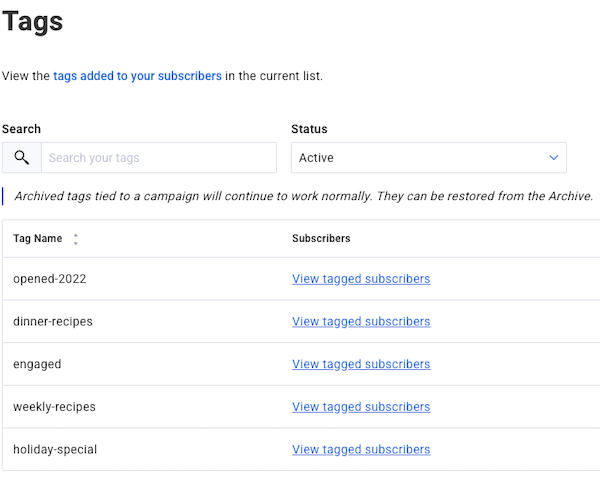
Task: Select the engaged tag name
Action: click(x=37, y=364)
